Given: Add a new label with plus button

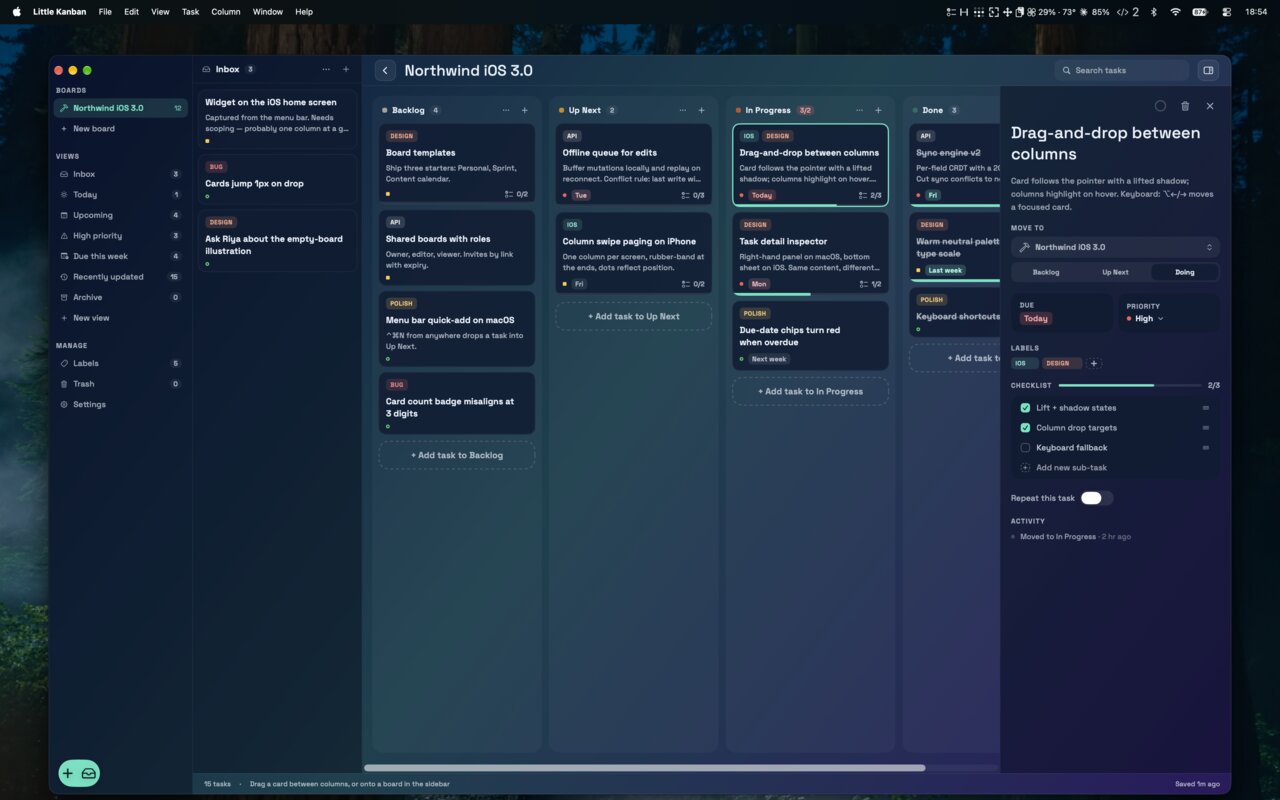Looking at the screenshot, I should click(x=1094, y=364).
